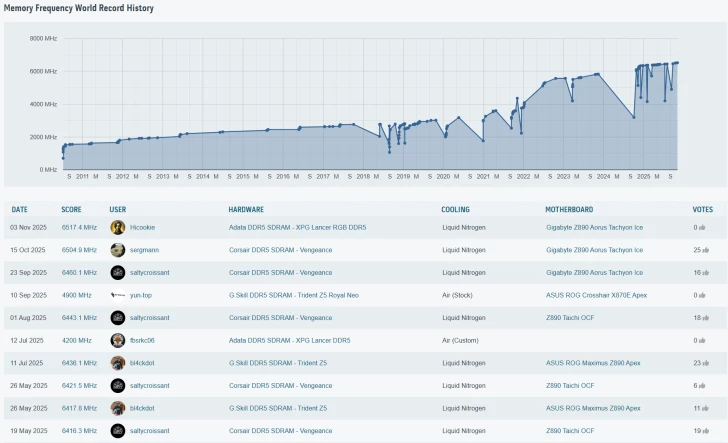Click the 2020 label on chart axis
Viewport: 728px width, 443px height.
pyautogui.click(x=443, y=176)
